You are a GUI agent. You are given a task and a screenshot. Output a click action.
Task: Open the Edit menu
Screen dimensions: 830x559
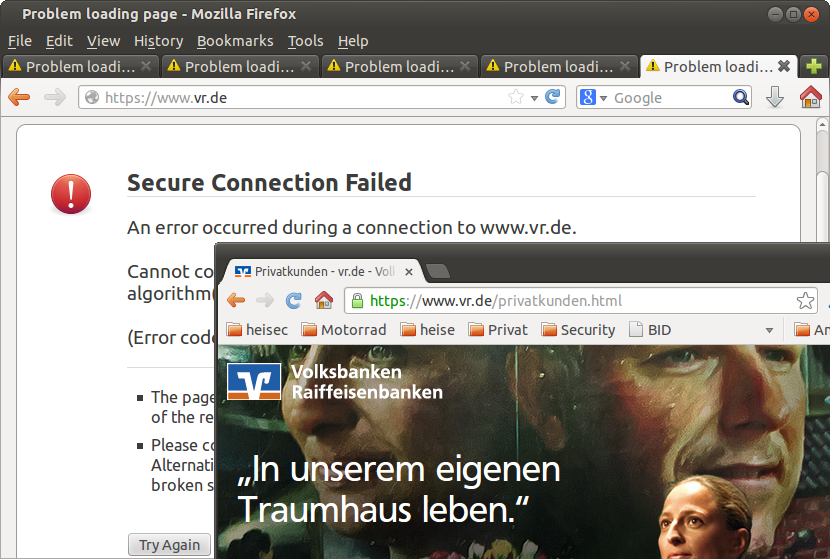59,41
